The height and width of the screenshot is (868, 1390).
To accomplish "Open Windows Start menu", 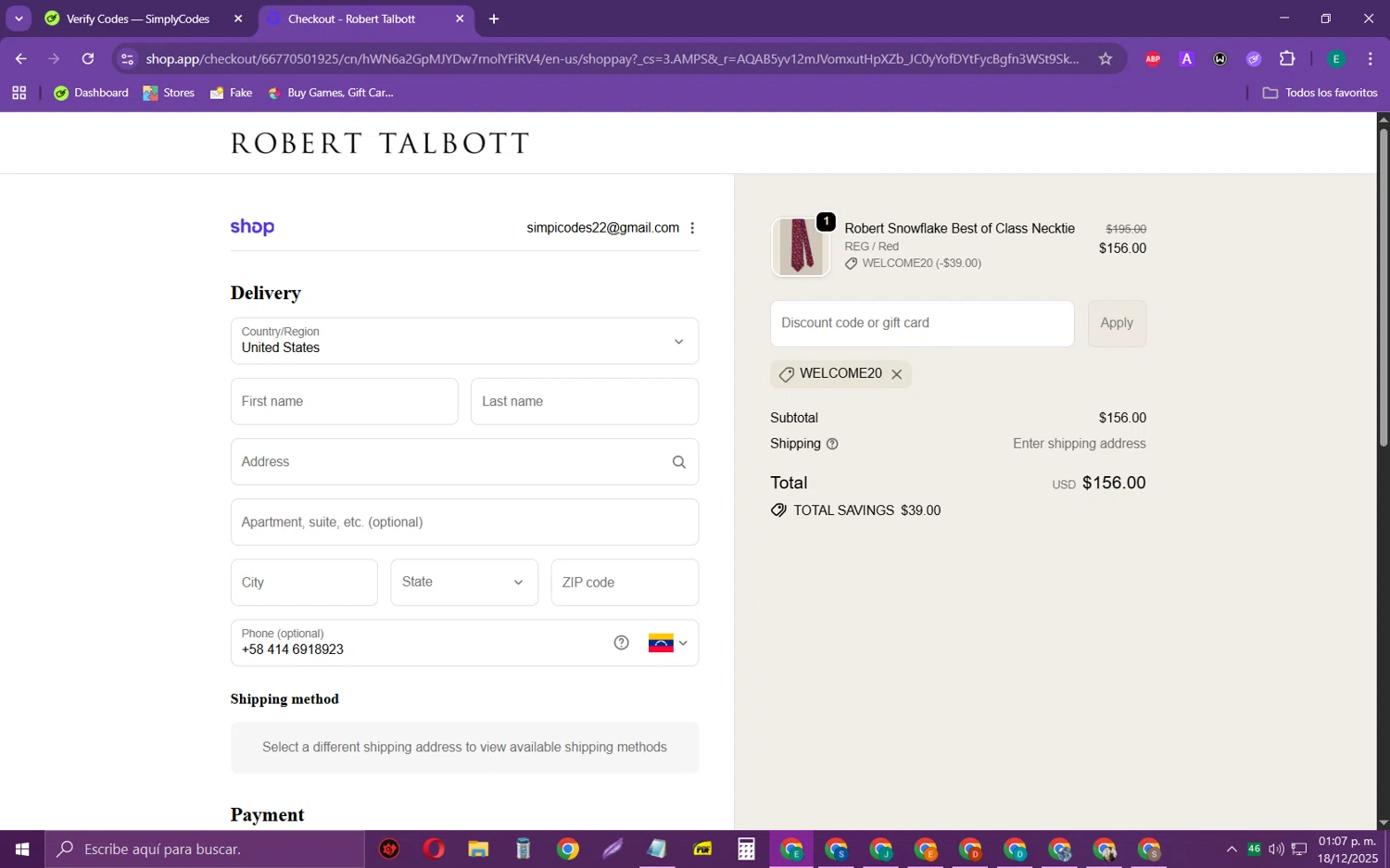I will click(x=22, y=849).
